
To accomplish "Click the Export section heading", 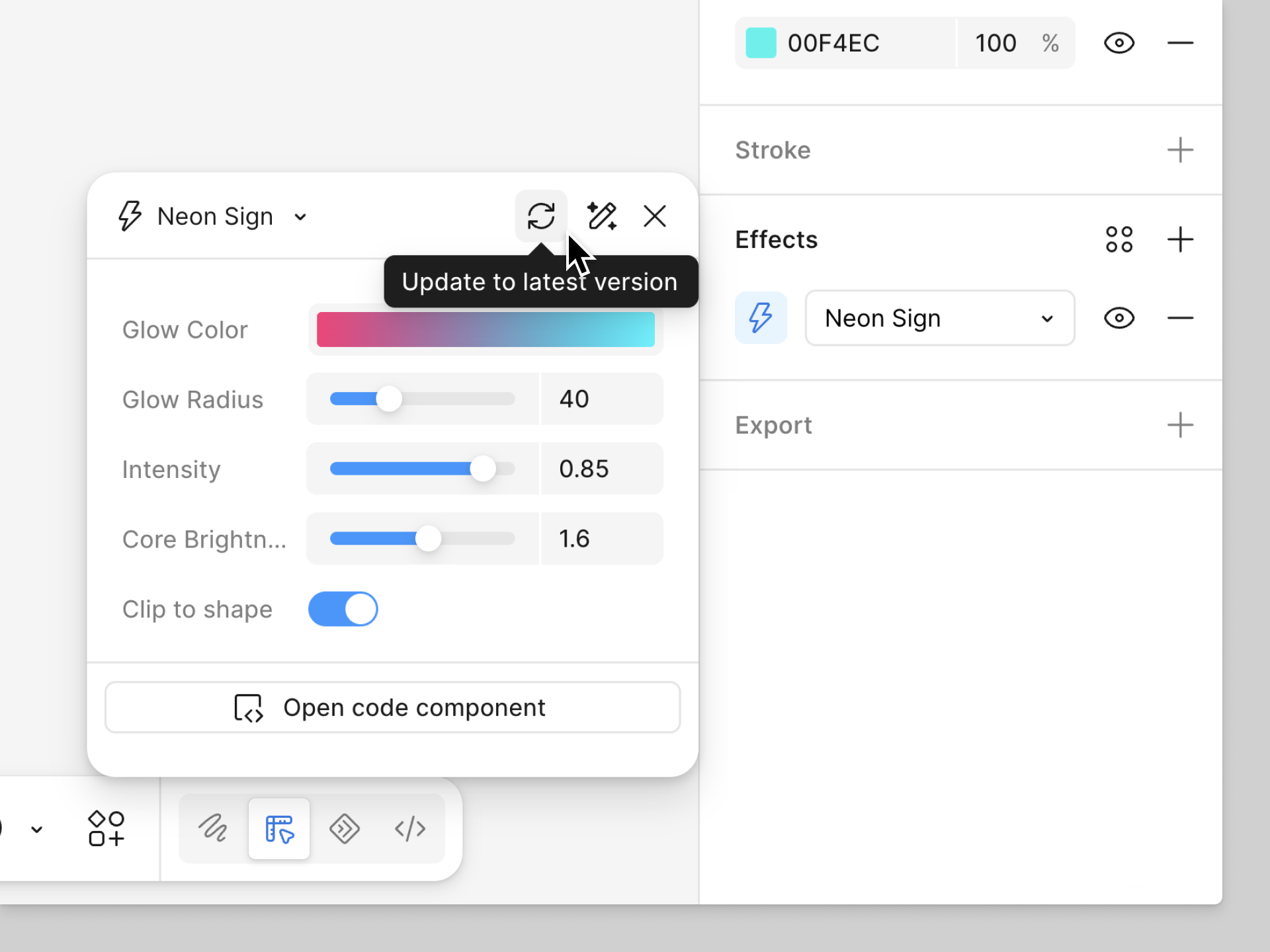I will click(x=773, y=425).
